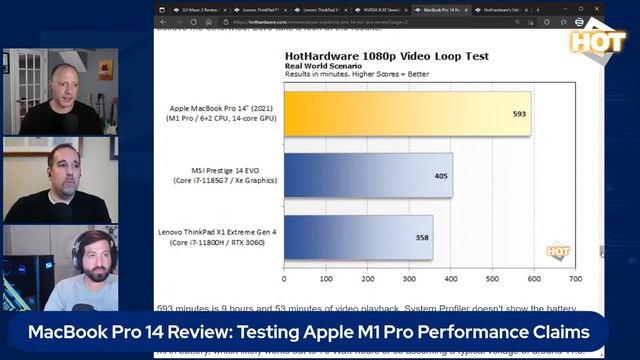This screenshot has height=360, width=640.
Task: Click the axis label 700
Action: pyautogui.click(x=576, y=279)
